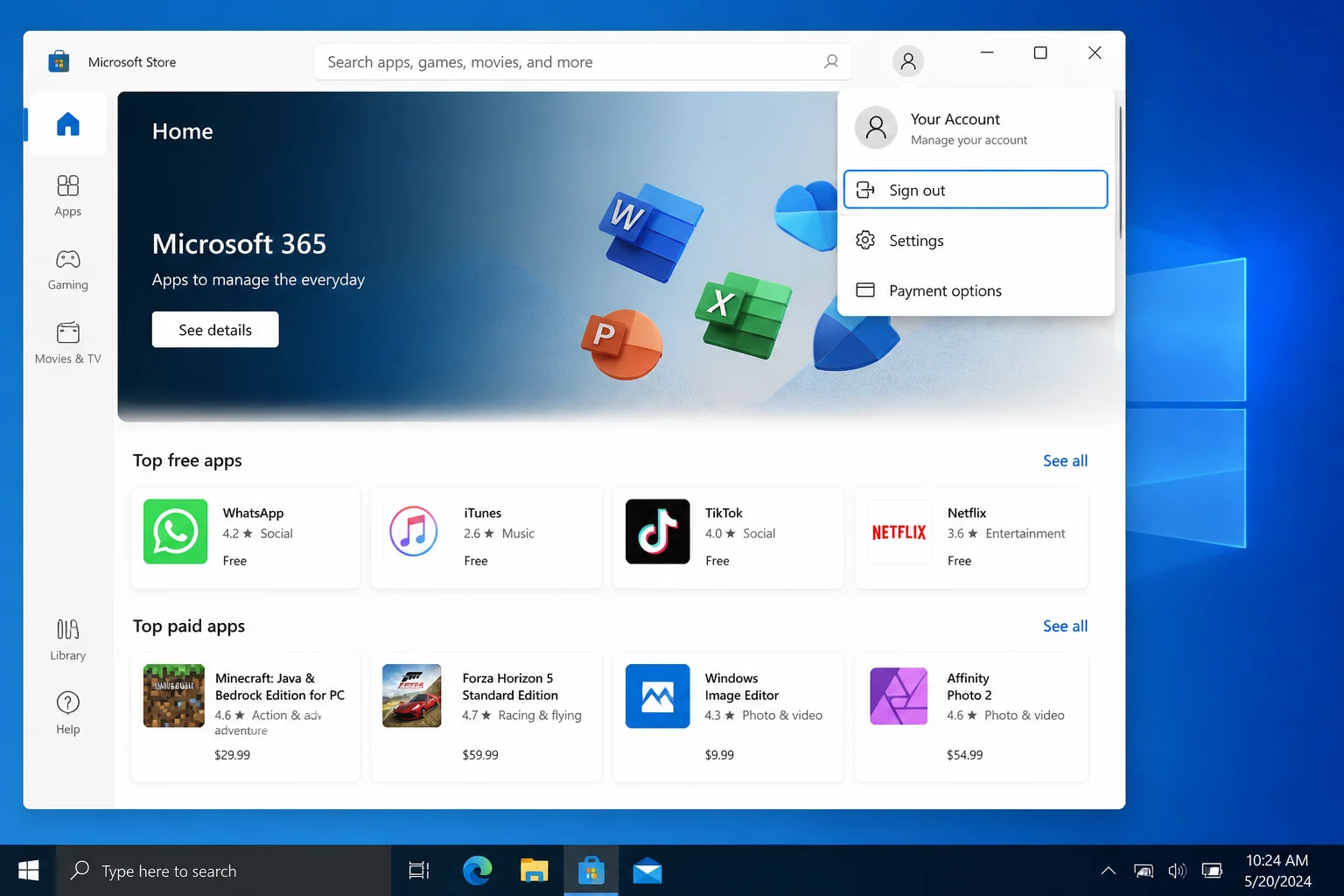
Task: Click the Top free apps heading
Action: tap(187, 460)
